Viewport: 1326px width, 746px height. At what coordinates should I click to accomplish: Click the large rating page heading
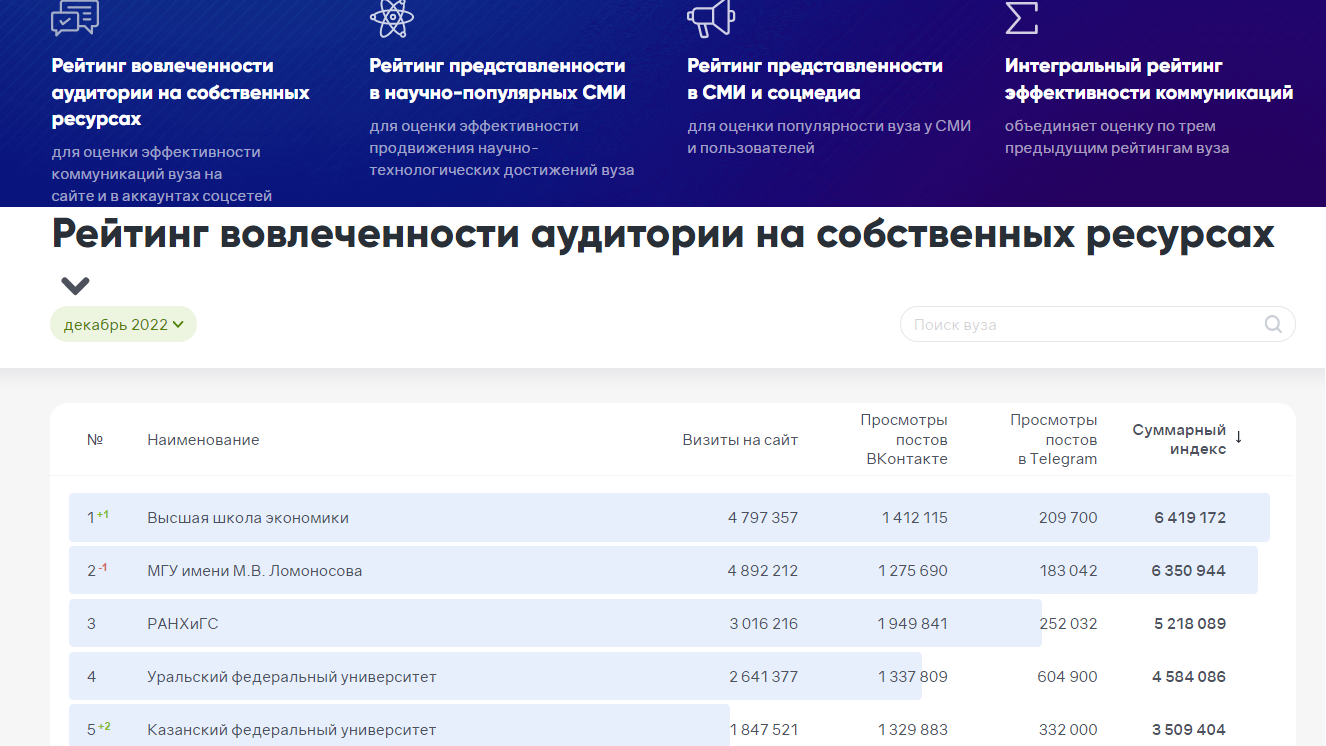coord(664,235)
